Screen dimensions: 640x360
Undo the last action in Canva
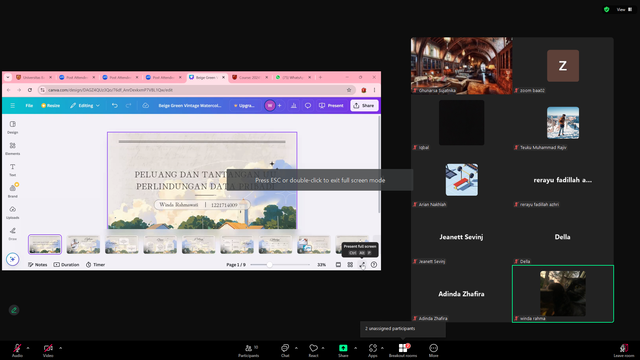(x=115, y=106)
